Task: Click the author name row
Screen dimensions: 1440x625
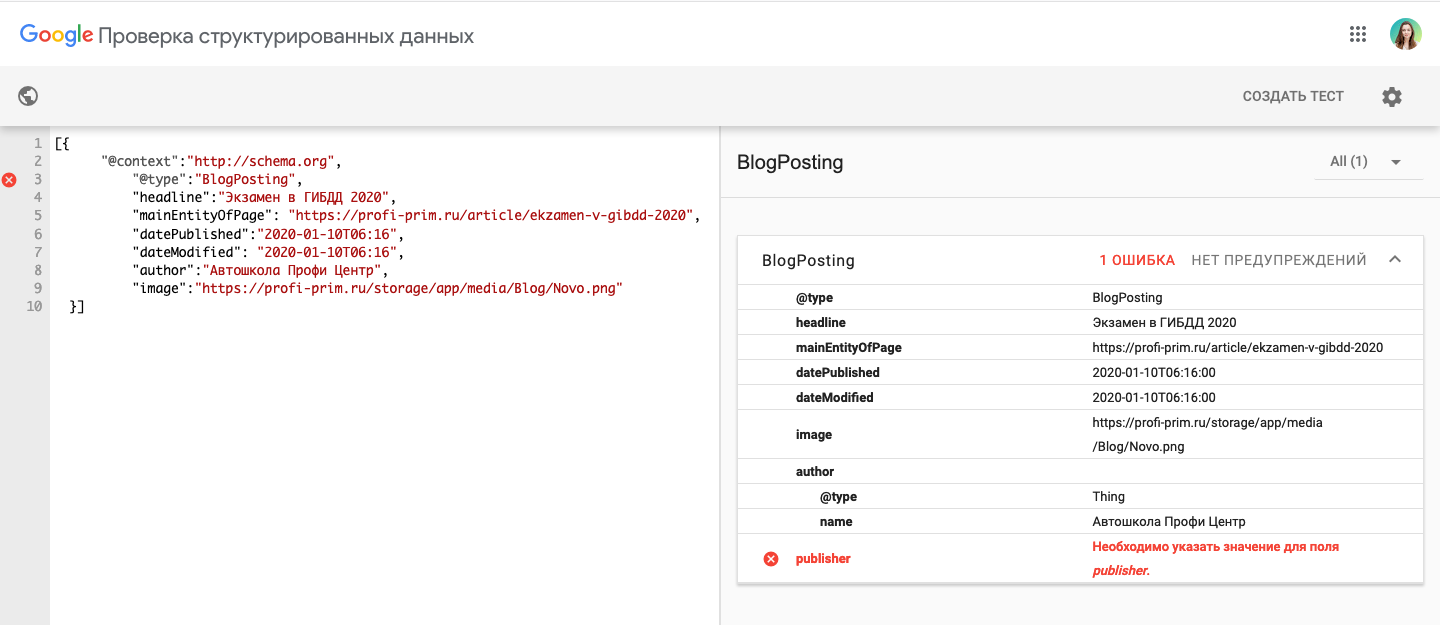Action: [1080, 522]
